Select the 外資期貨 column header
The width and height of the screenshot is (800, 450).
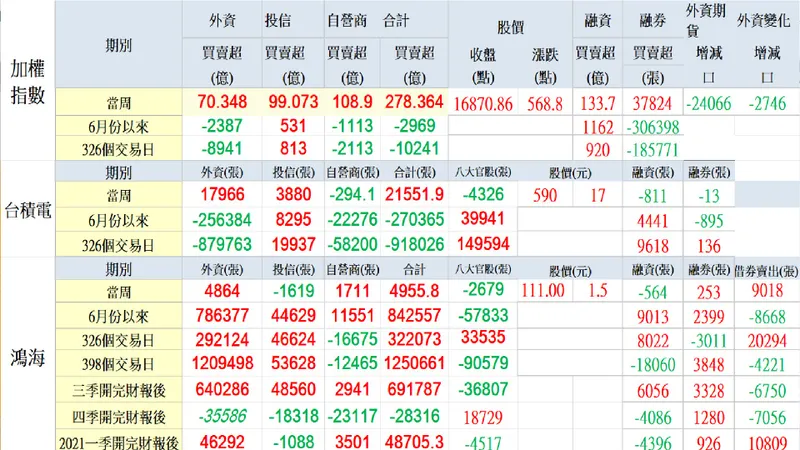pyautogui.click(x=706, y=20)
